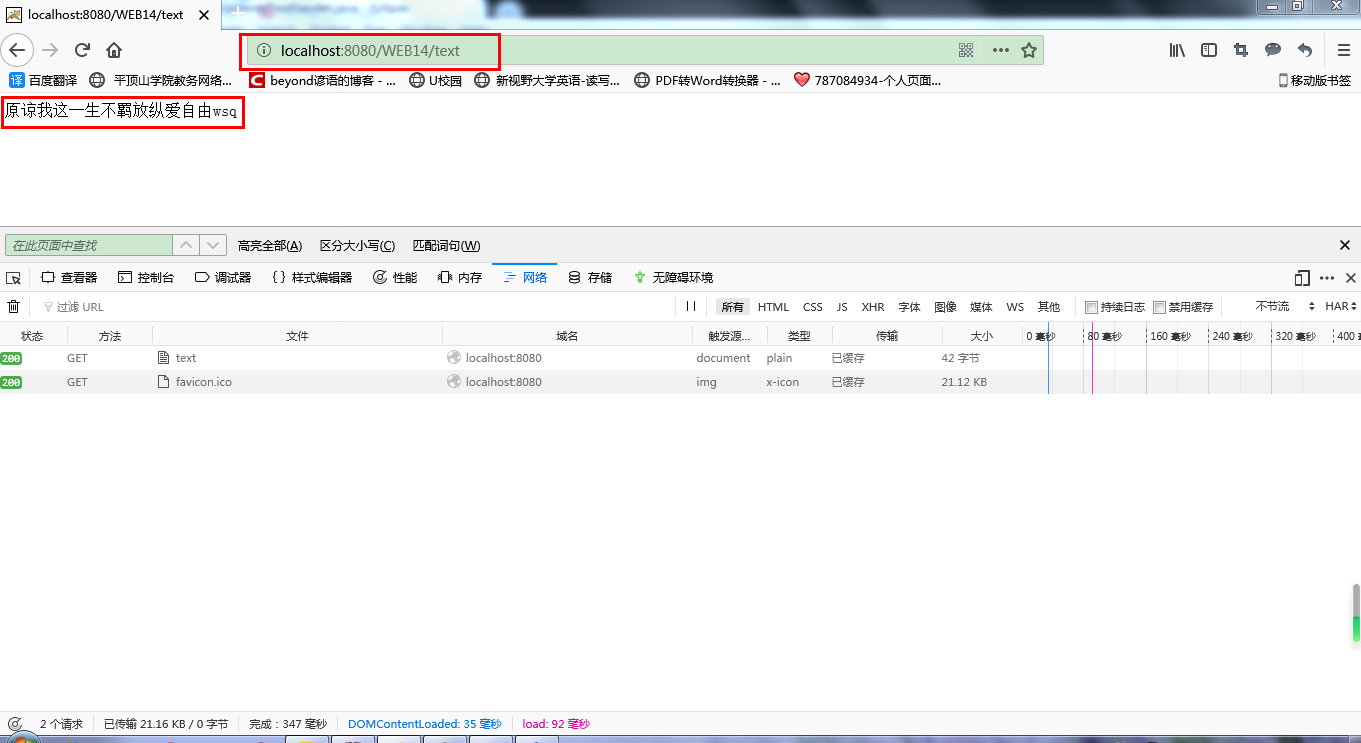1361x743 pixels.
Task: Switch to the 无障碍环境 tab
Action: pyautogui.click(x=673, y=278)
